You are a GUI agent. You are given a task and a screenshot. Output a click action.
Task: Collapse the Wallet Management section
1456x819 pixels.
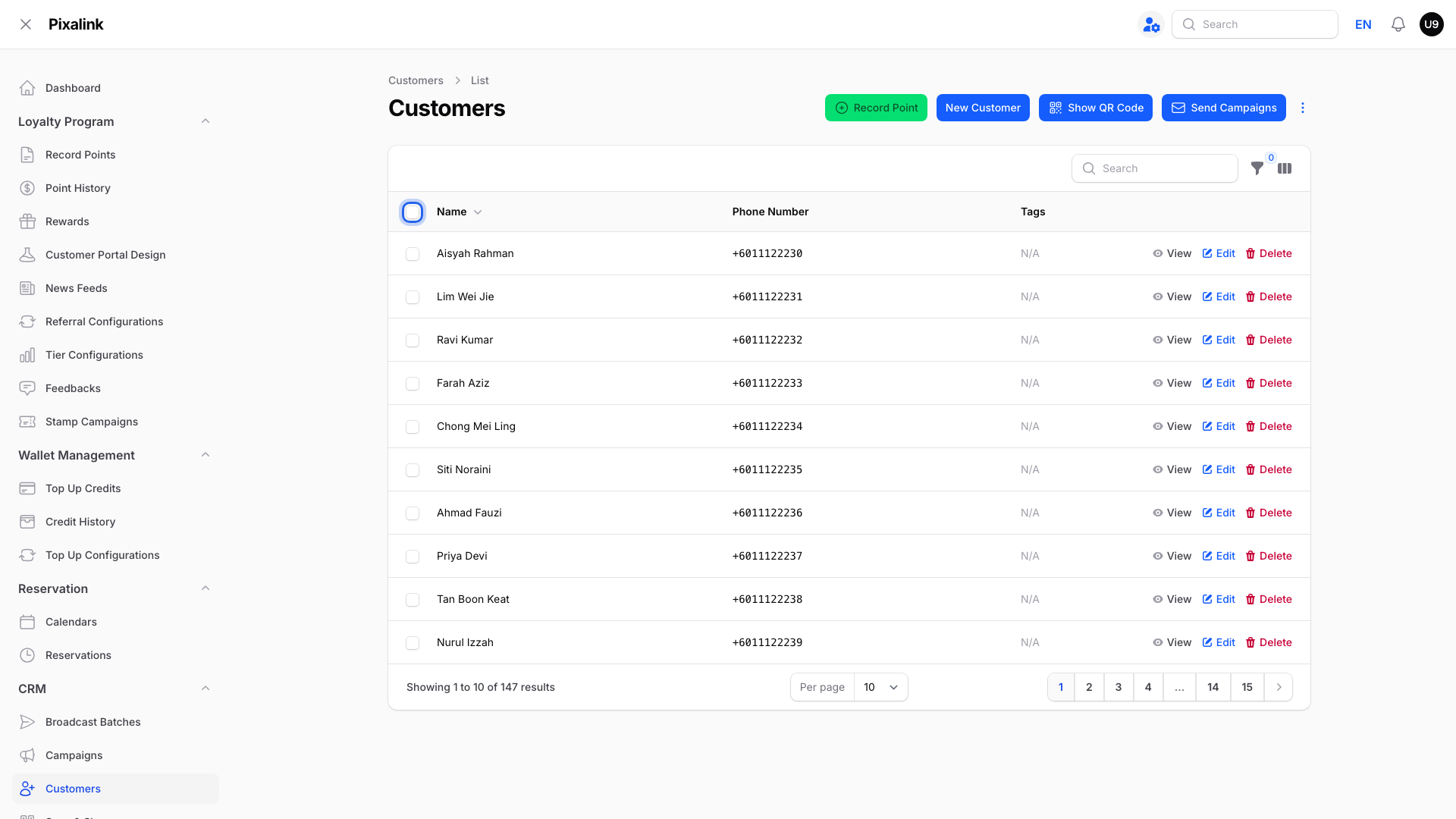tap(206, 455)
